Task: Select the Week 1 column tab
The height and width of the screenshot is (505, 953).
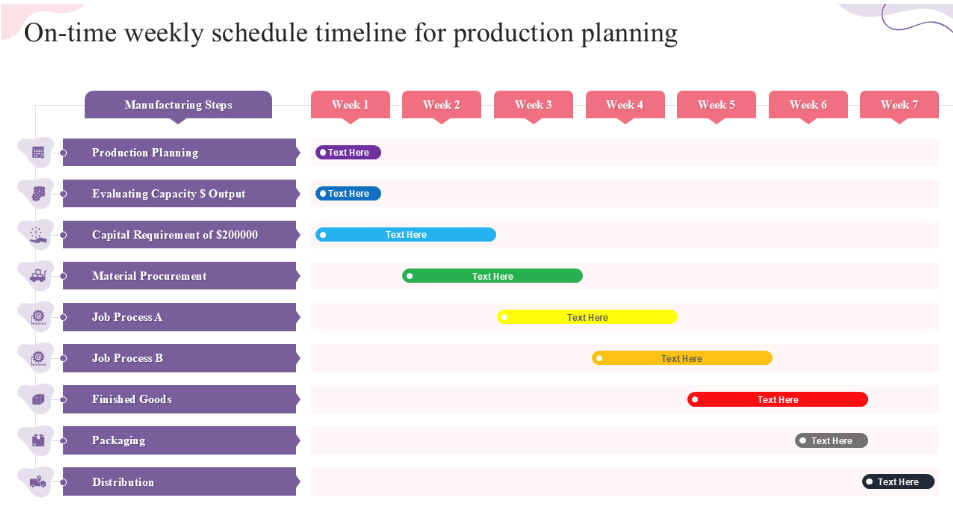Action: [x=350, y=105]
